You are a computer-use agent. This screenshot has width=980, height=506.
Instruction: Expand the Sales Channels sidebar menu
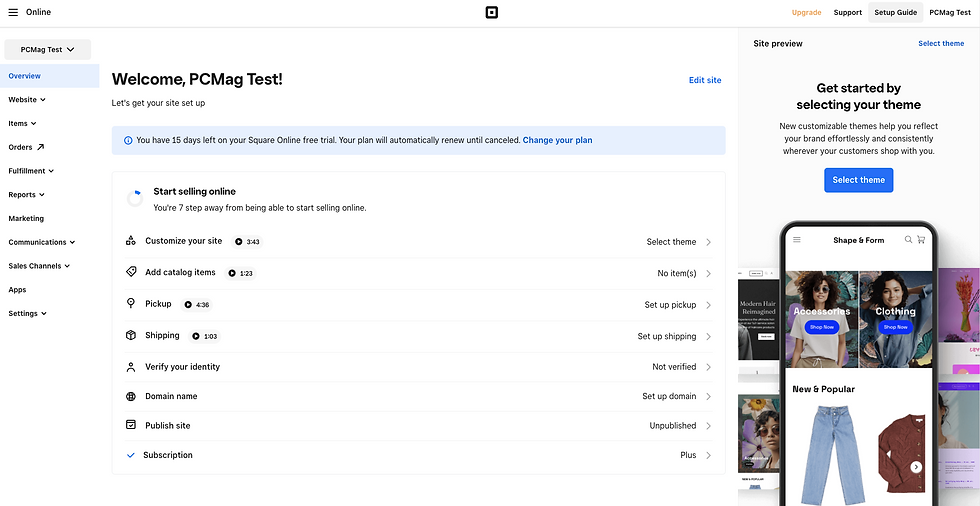click(39, 265)
